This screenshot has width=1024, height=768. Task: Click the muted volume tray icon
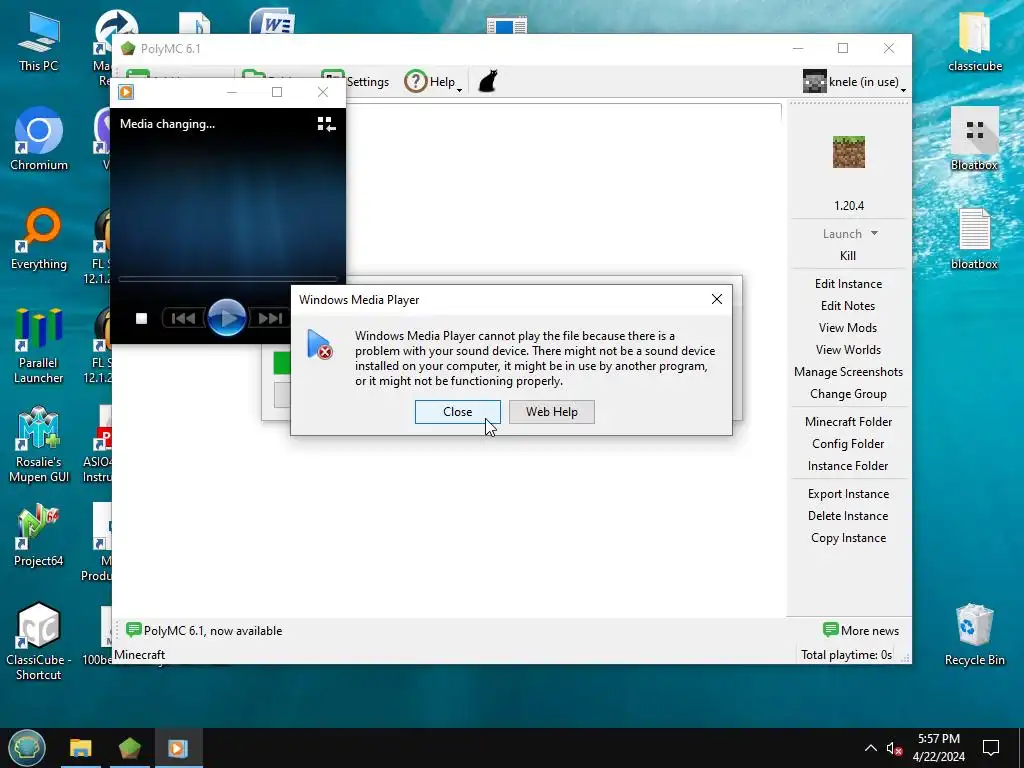(x=894, y=748)
